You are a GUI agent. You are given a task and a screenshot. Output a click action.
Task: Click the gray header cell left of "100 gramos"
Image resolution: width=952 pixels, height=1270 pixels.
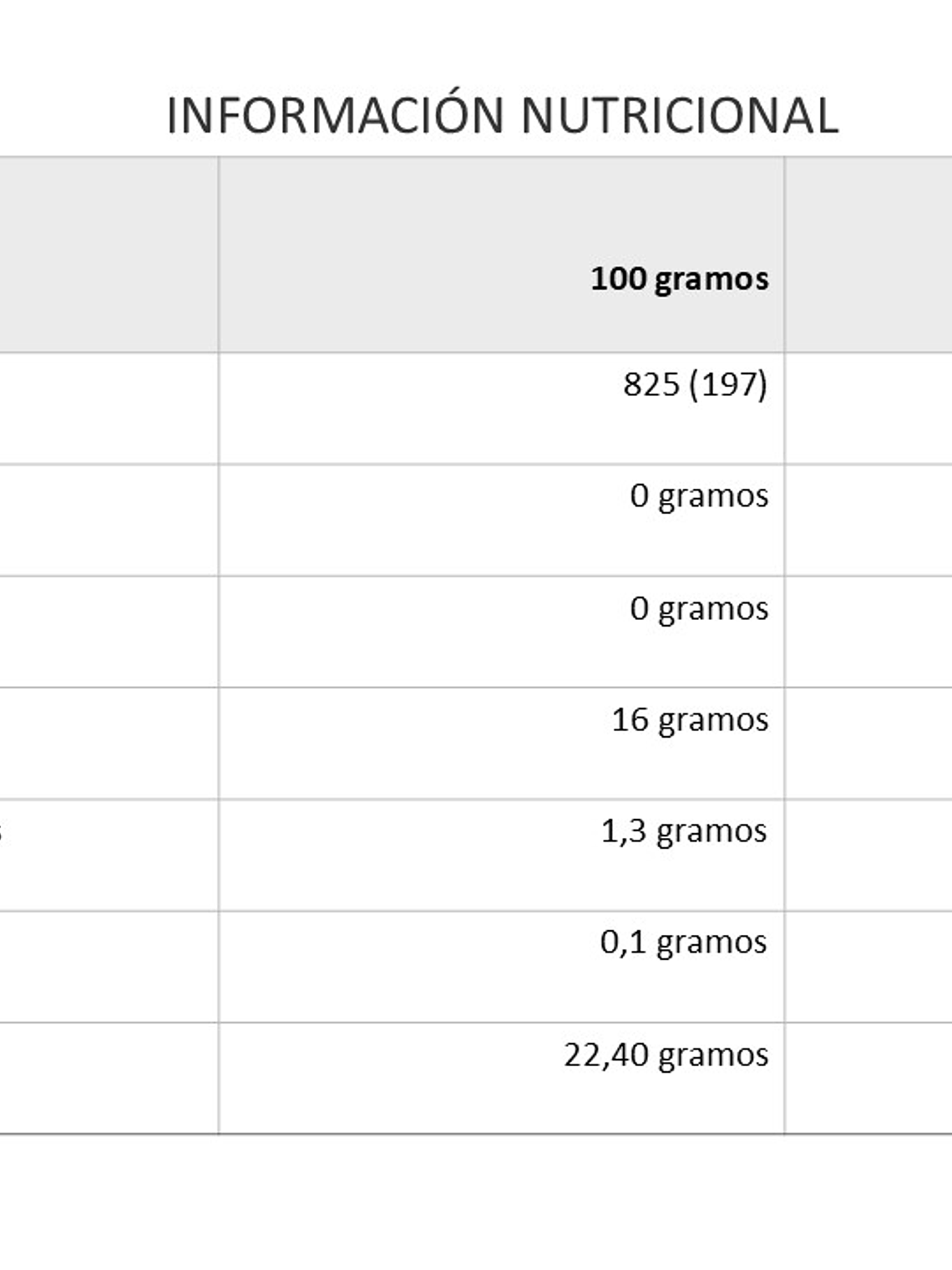109,255
